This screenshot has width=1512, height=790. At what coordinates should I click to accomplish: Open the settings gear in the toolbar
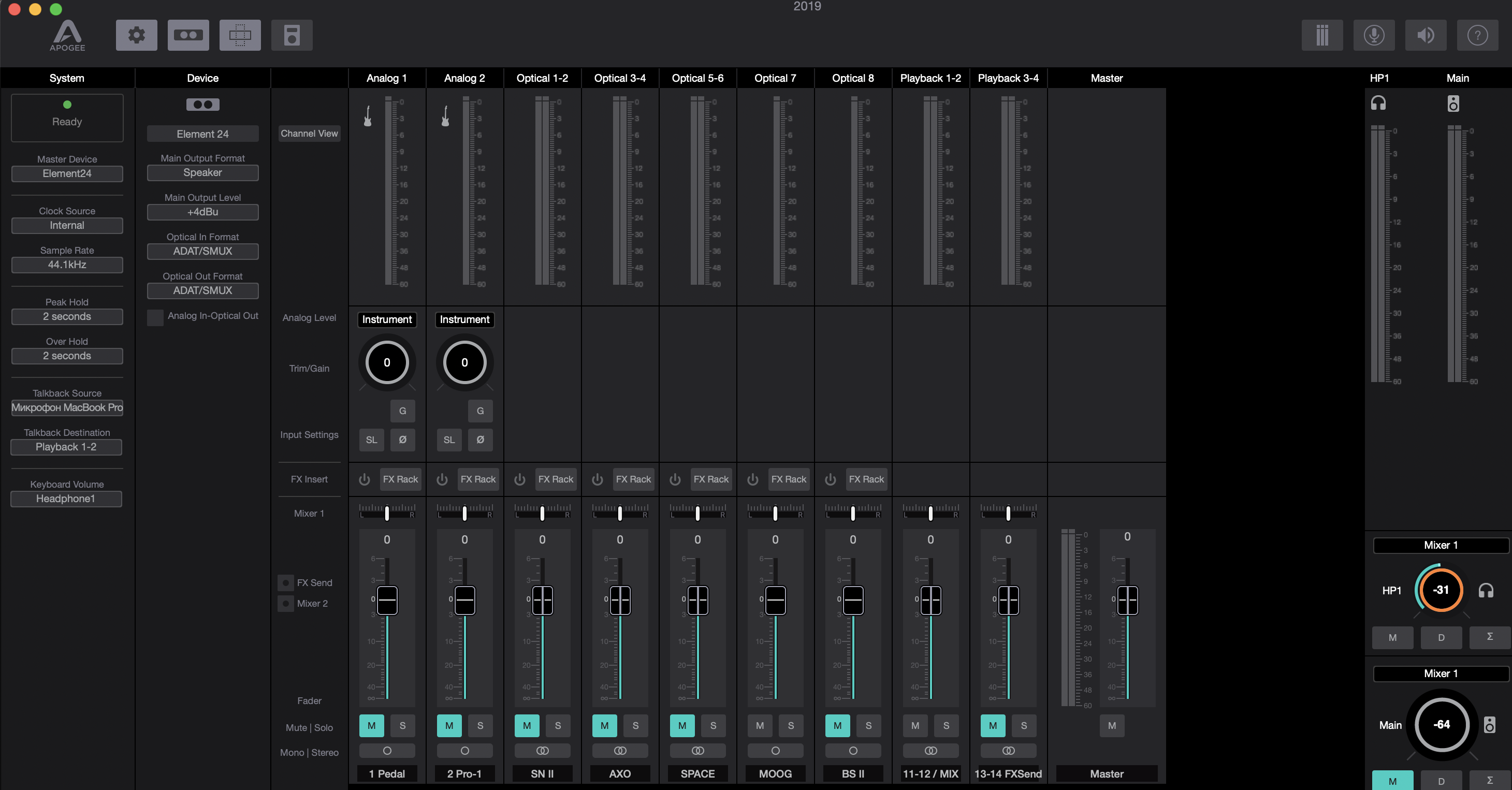tap(136, 35)
